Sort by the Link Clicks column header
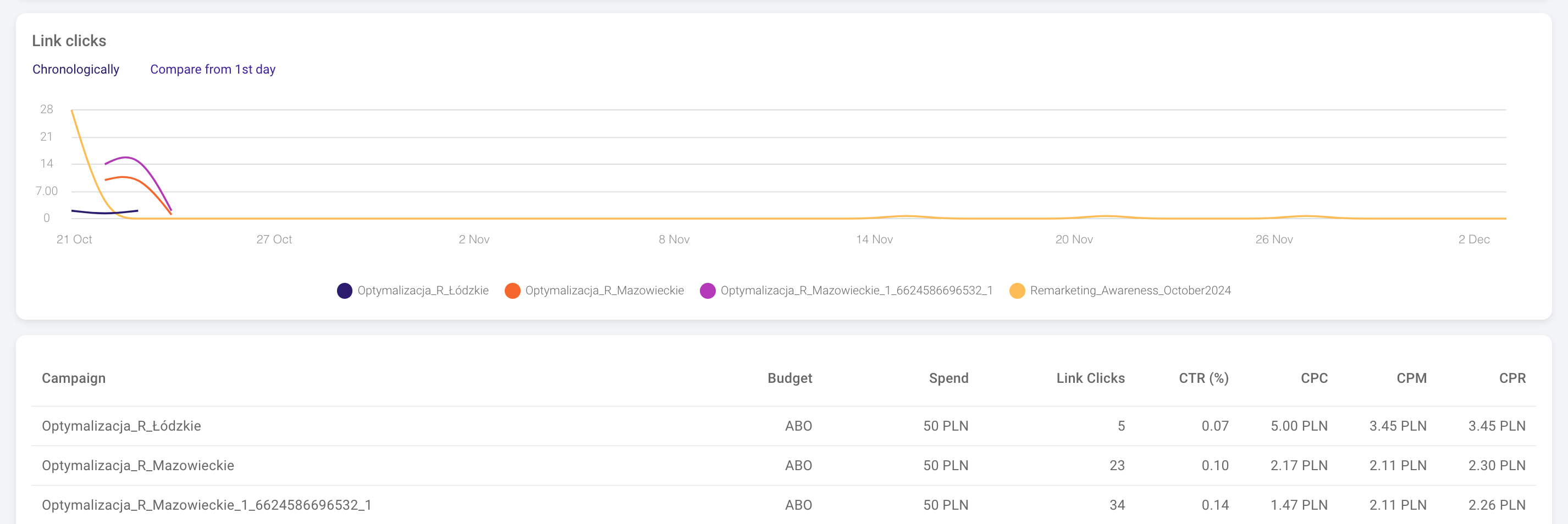 click(x=1090, y=378)
